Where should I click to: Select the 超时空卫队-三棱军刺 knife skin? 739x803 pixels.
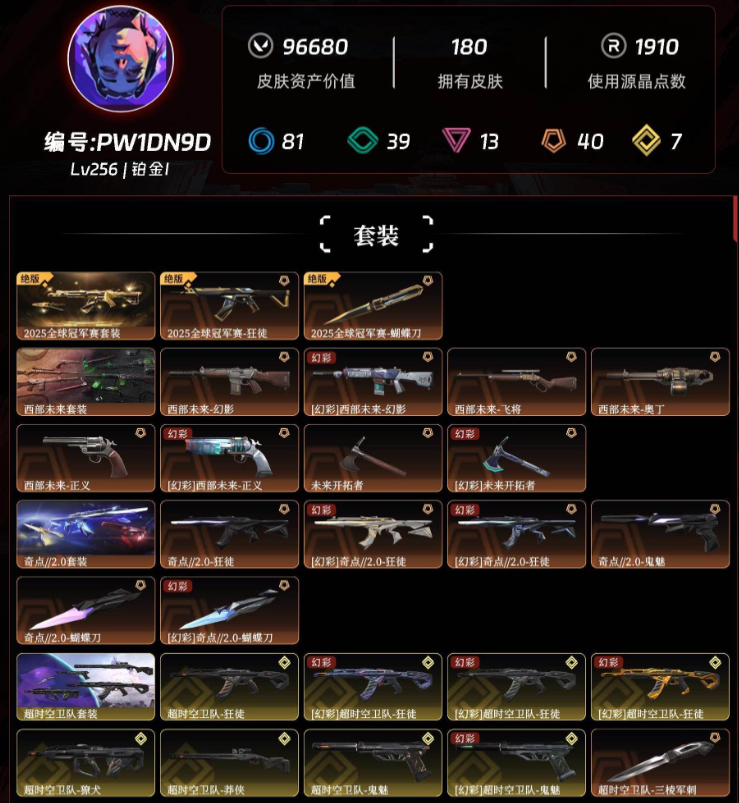660,763
